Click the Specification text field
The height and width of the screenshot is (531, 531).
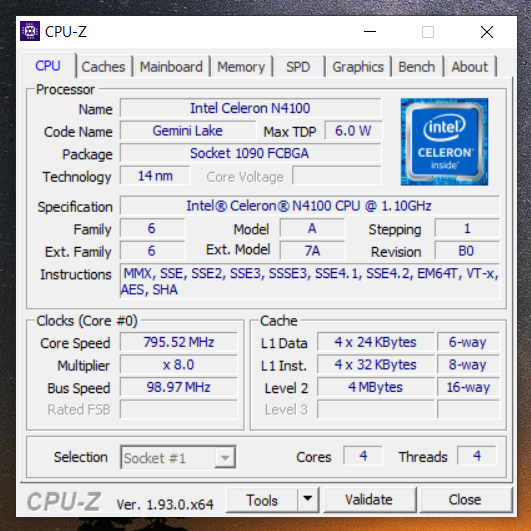pos(310,206)
